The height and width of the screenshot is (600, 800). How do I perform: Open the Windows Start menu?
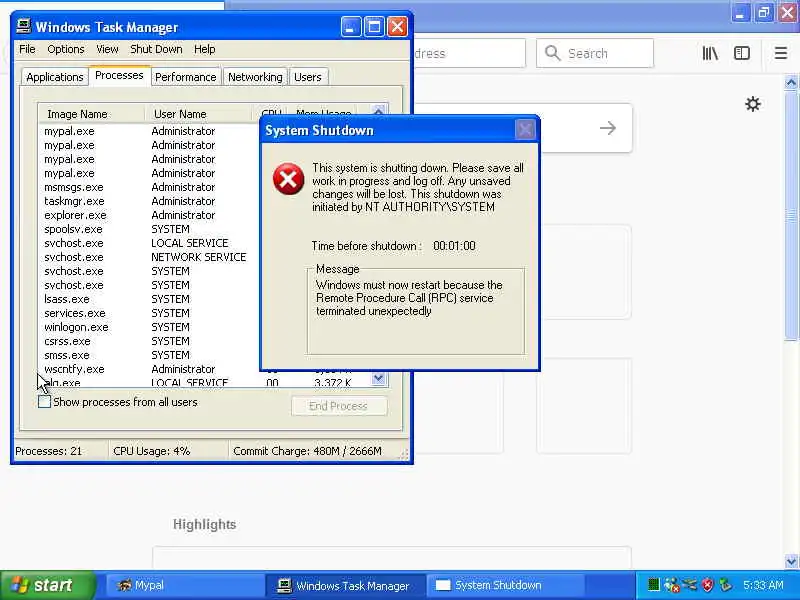pyautogui.click(x=47, y=585)
